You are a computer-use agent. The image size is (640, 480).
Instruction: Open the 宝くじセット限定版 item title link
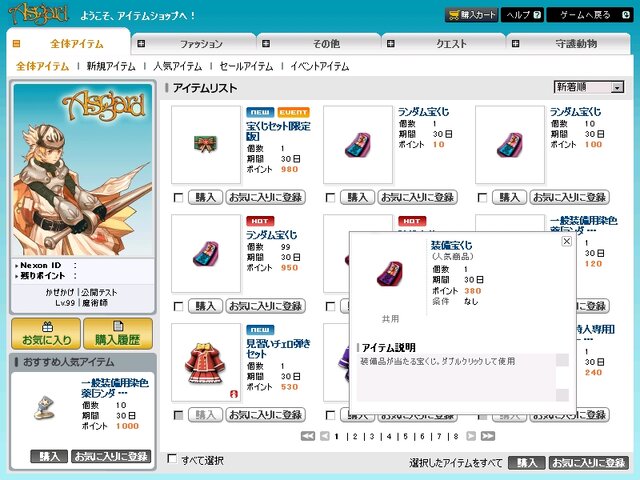278,131
